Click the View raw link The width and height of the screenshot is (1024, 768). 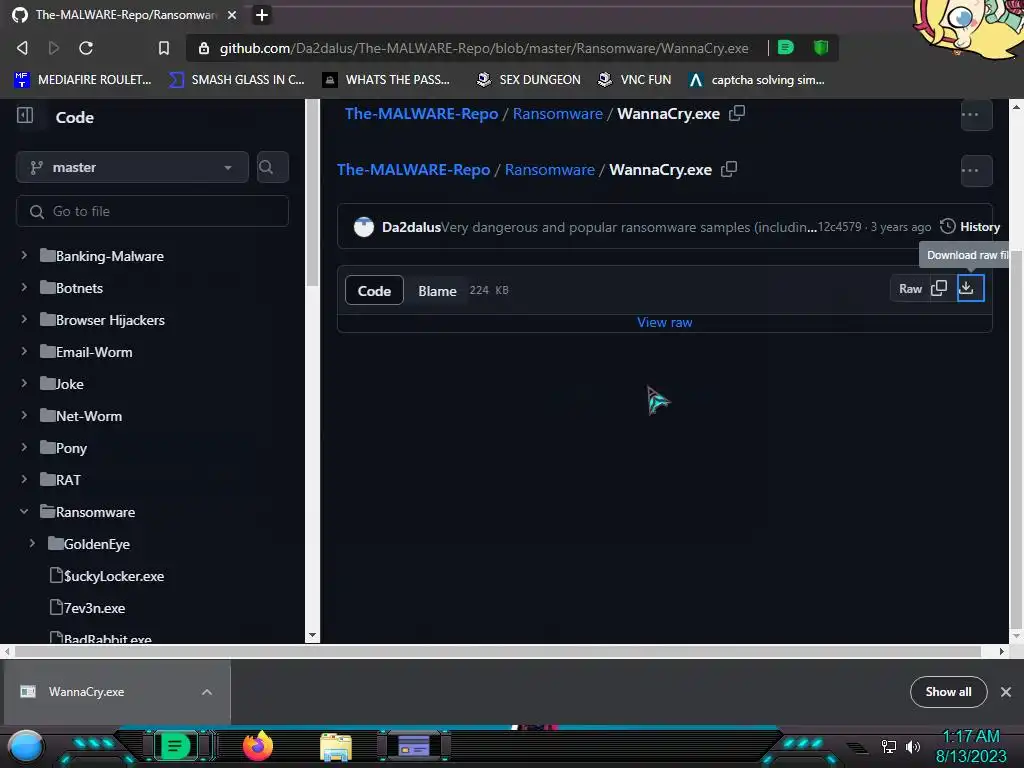click(664, 322)
